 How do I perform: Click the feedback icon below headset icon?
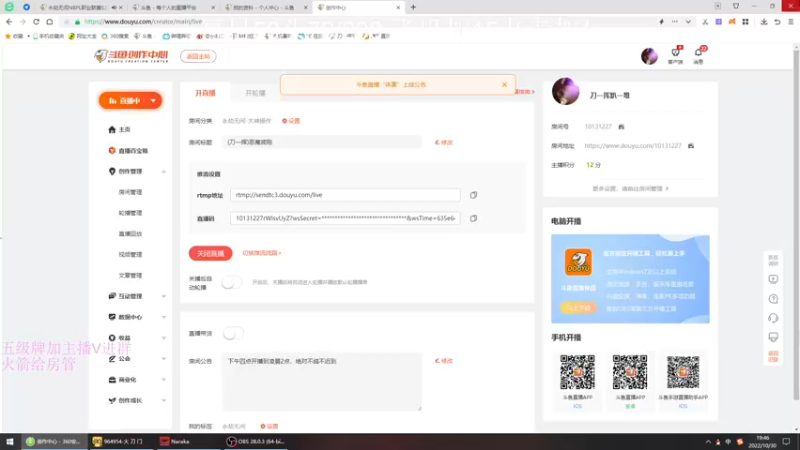773,337
